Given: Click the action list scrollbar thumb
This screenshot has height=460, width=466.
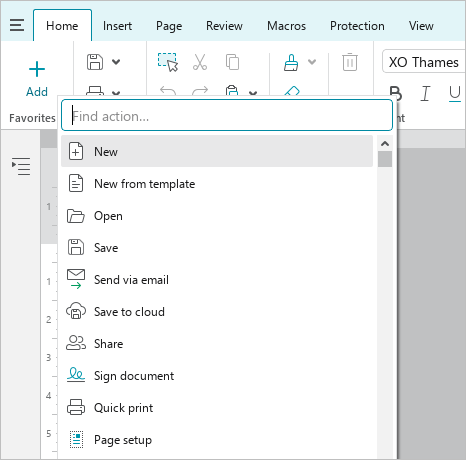Looking at the screenshot, I should coord(385,159).
